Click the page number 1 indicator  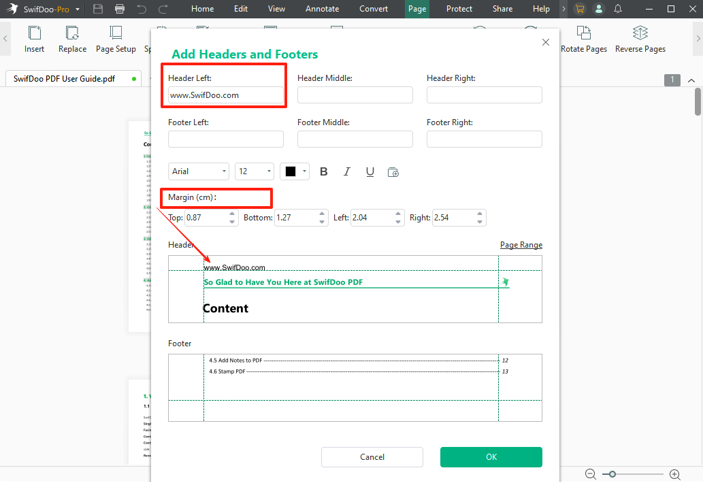[672, 80]
